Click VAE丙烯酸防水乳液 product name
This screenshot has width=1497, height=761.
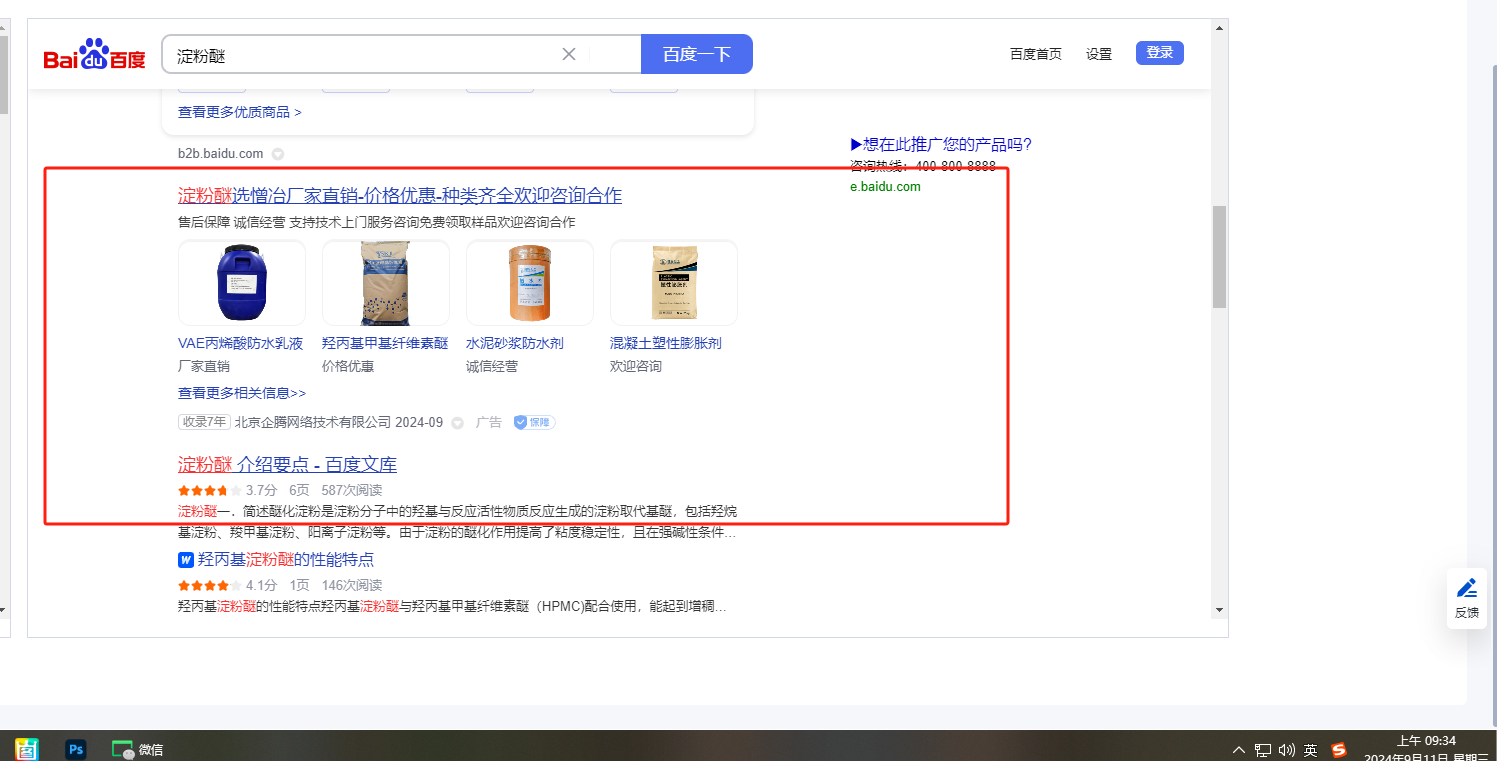click(x=240, y=343)
